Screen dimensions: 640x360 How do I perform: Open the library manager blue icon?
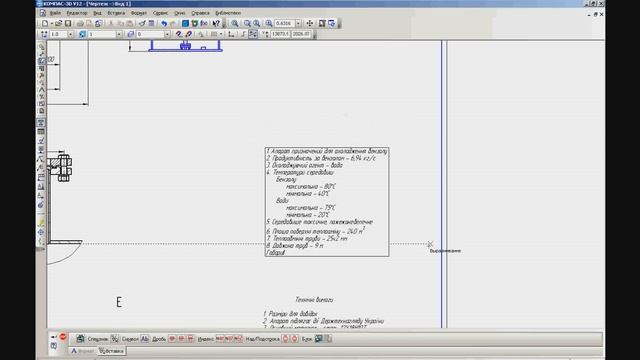185,24
